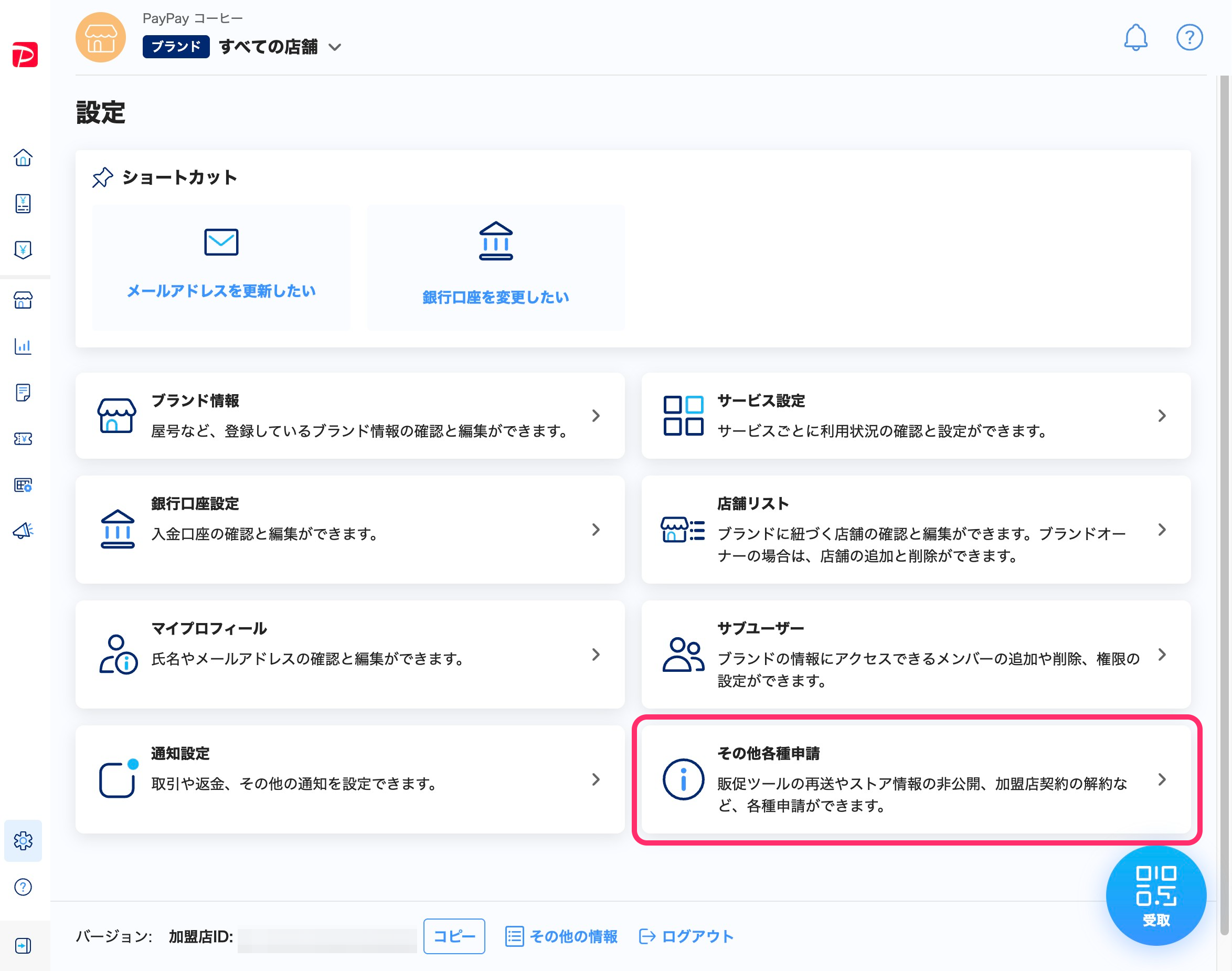
Task: Open the coupon ticket sidebar icon
Action: click(23, 438)
